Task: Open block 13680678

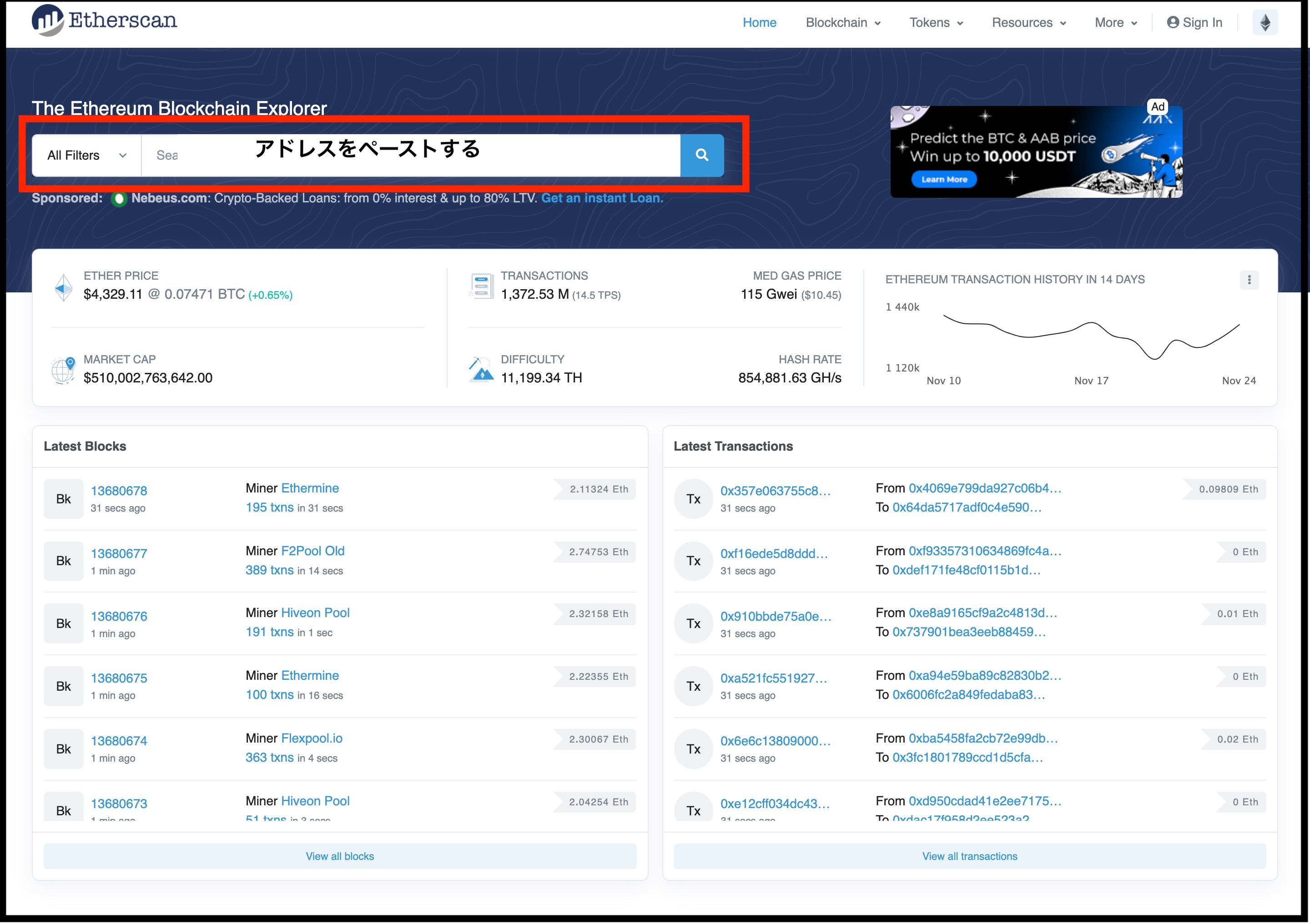Action: tap(119, 491)
